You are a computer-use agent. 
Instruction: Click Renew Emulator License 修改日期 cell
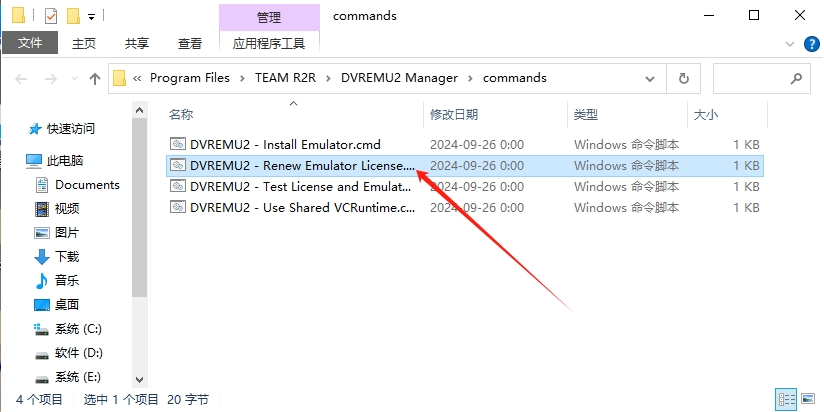tap(477, 166)
